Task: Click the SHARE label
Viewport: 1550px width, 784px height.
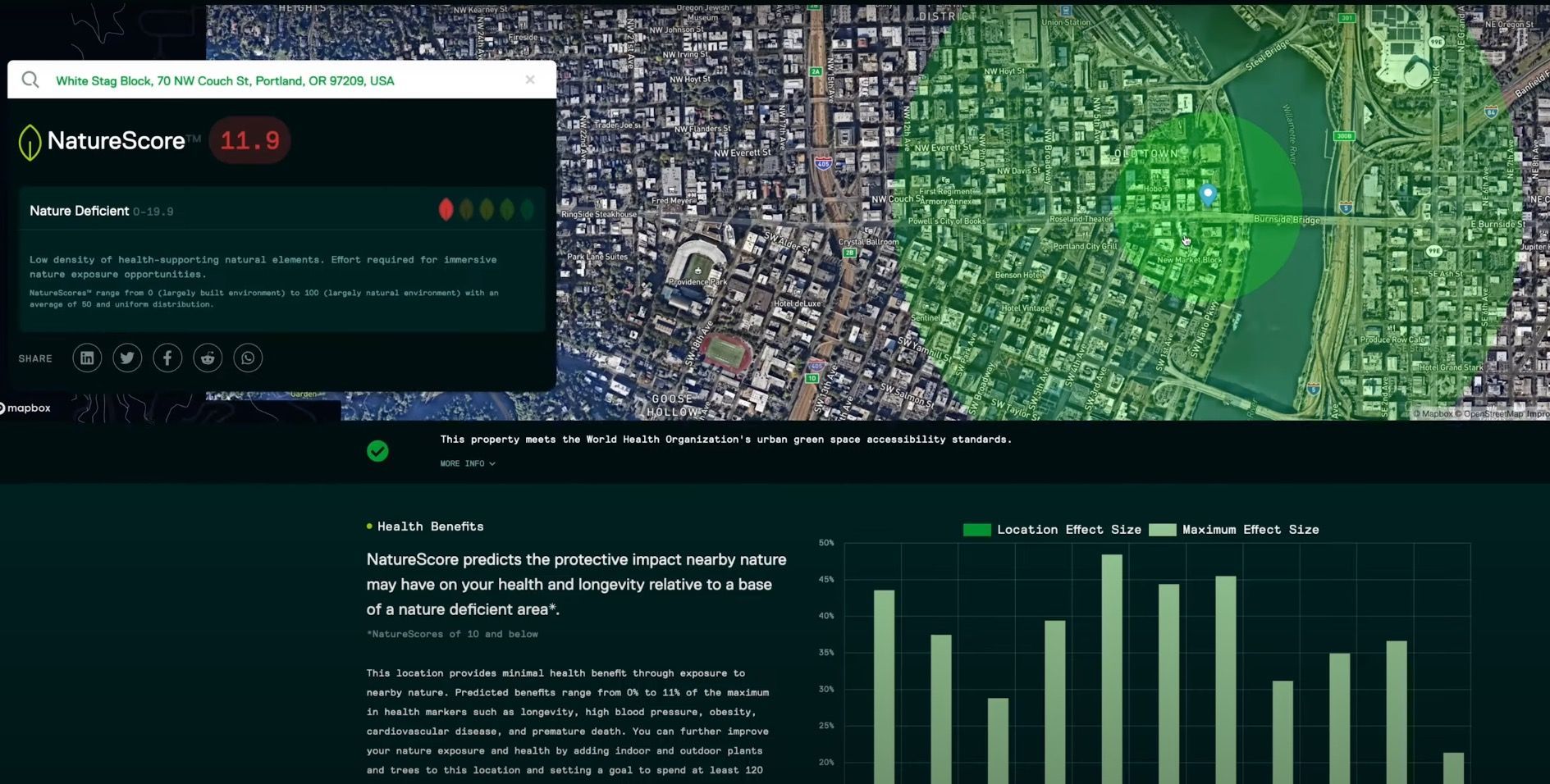Action: 35,358
